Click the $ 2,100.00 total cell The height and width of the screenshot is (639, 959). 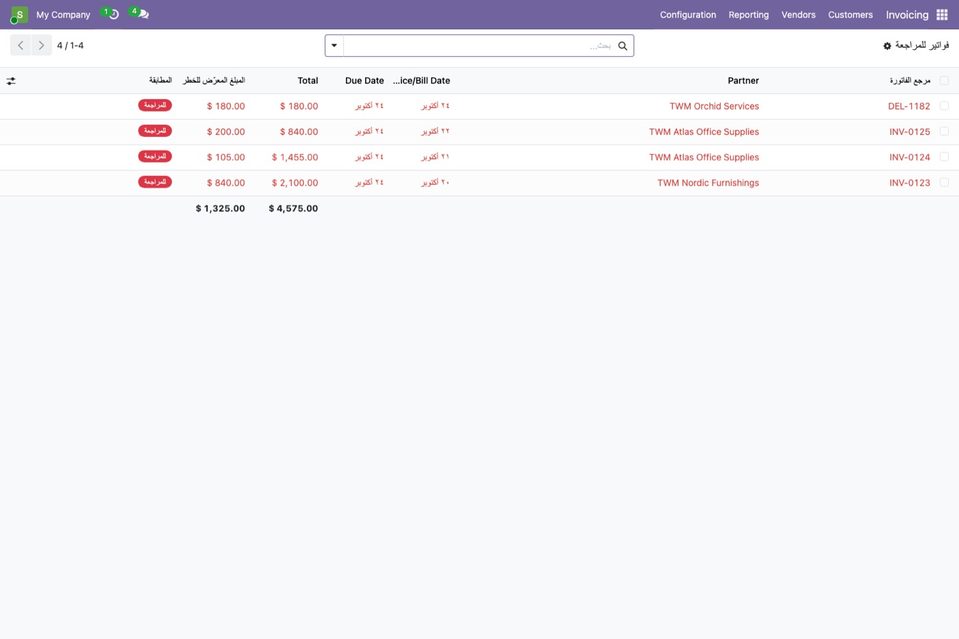click(x=295, y=183)
